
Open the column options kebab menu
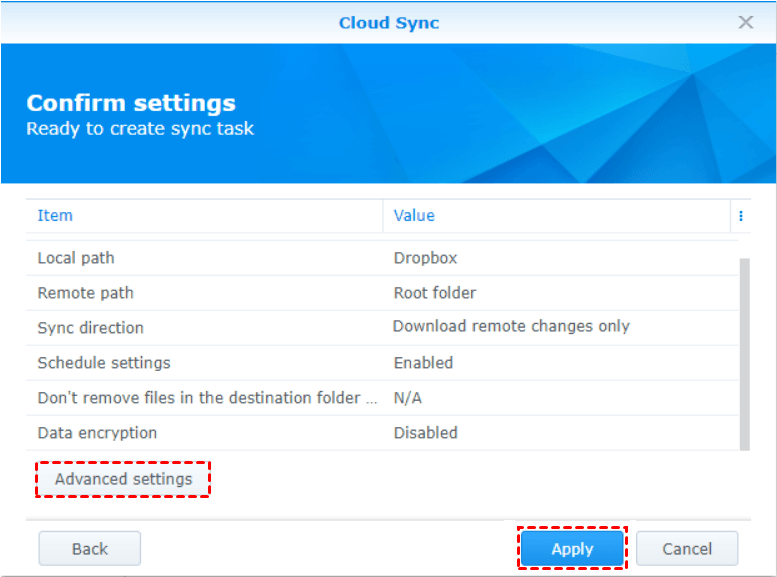click(741, 215)
